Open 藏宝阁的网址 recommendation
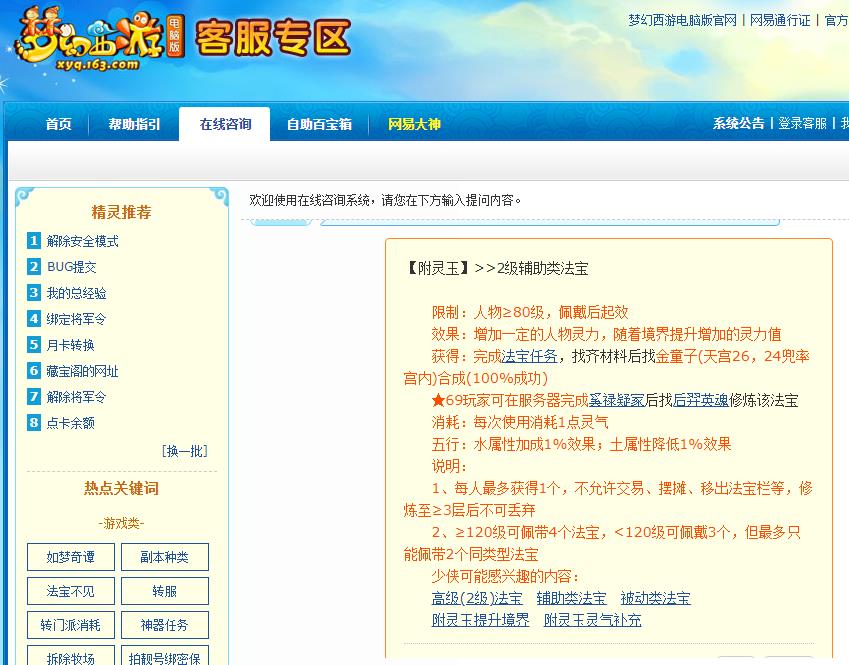 (82, 371)
